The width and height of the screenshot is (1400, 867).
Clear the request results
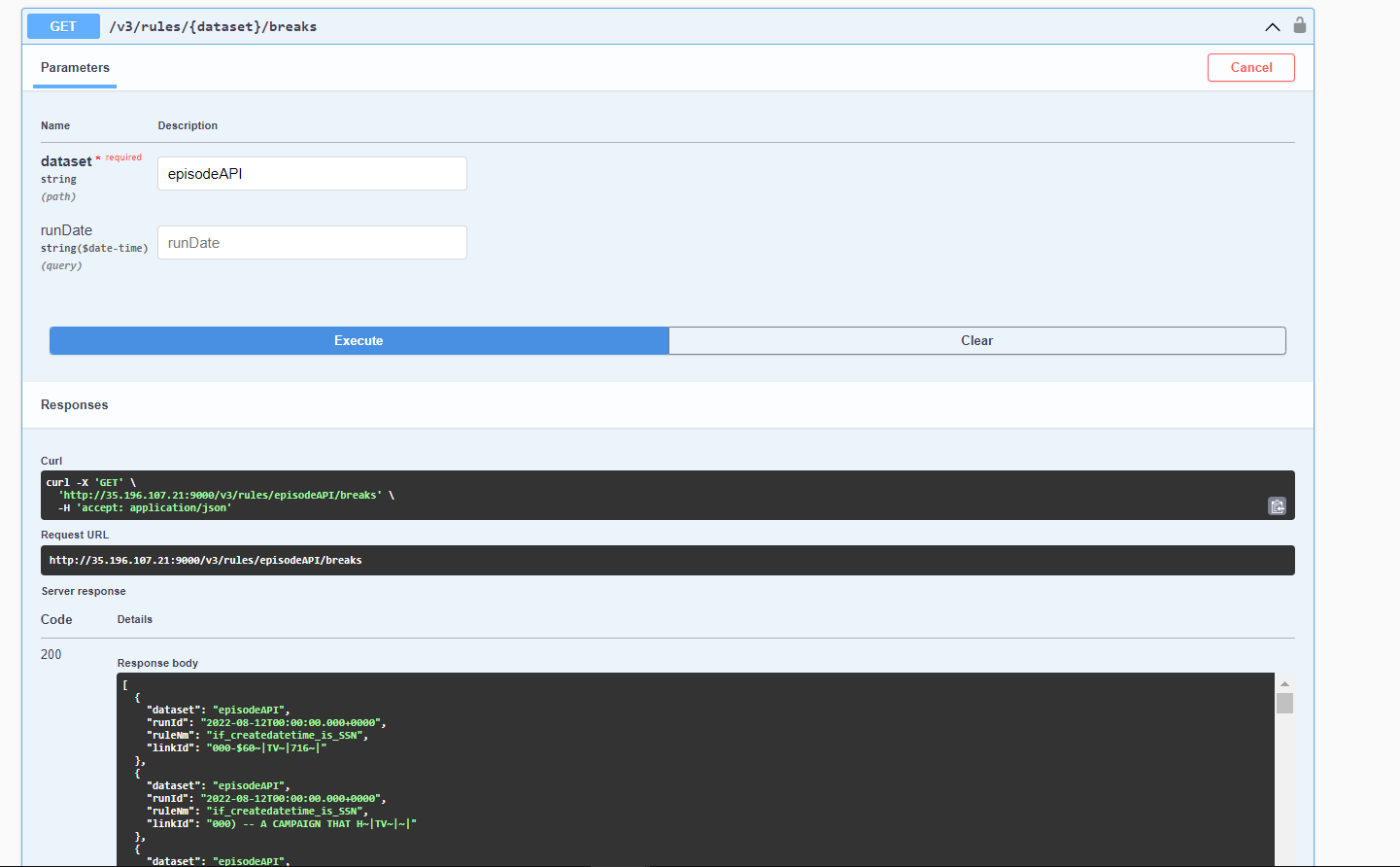[976, 340]
